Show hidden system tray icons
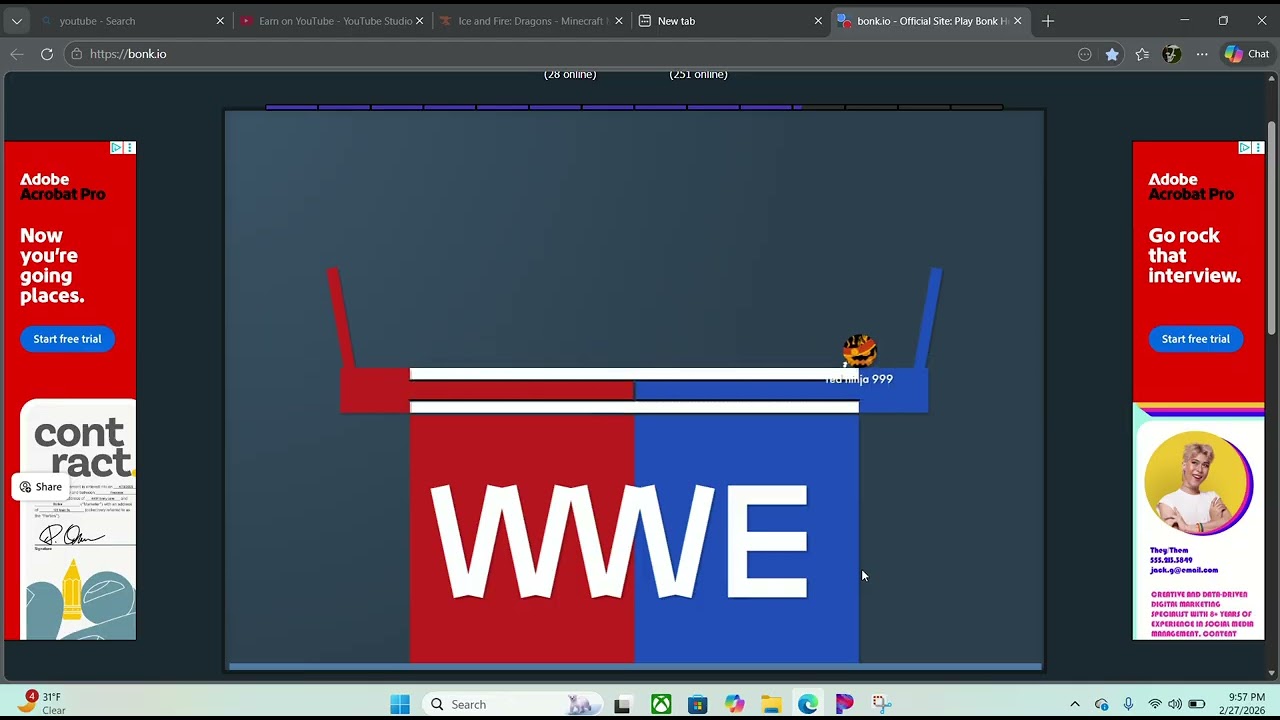Screen dimensions: 1280x720 [1075, 704]
